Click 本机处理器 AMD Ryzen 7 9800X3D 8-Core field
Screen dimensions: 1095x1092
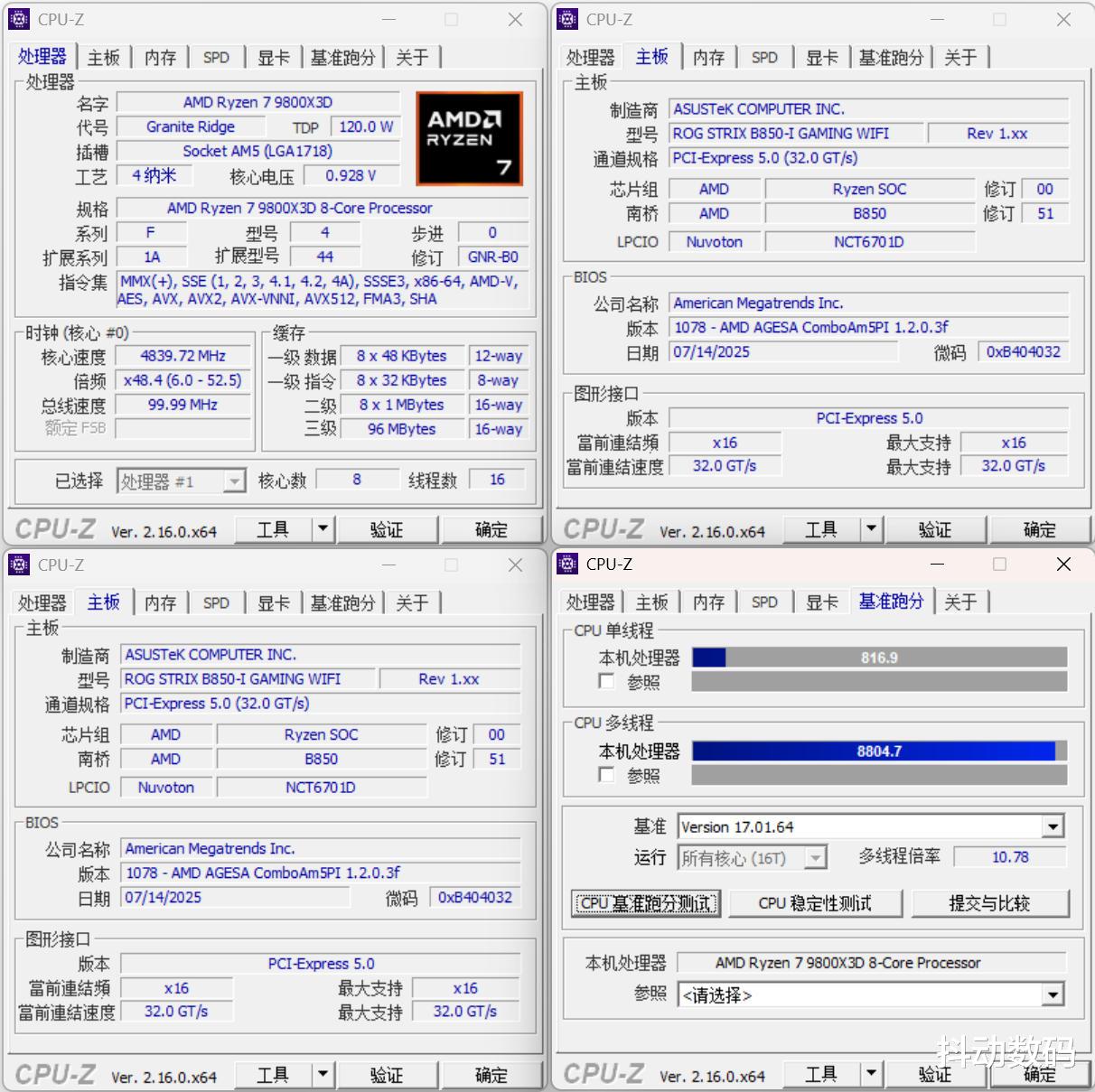872,963
